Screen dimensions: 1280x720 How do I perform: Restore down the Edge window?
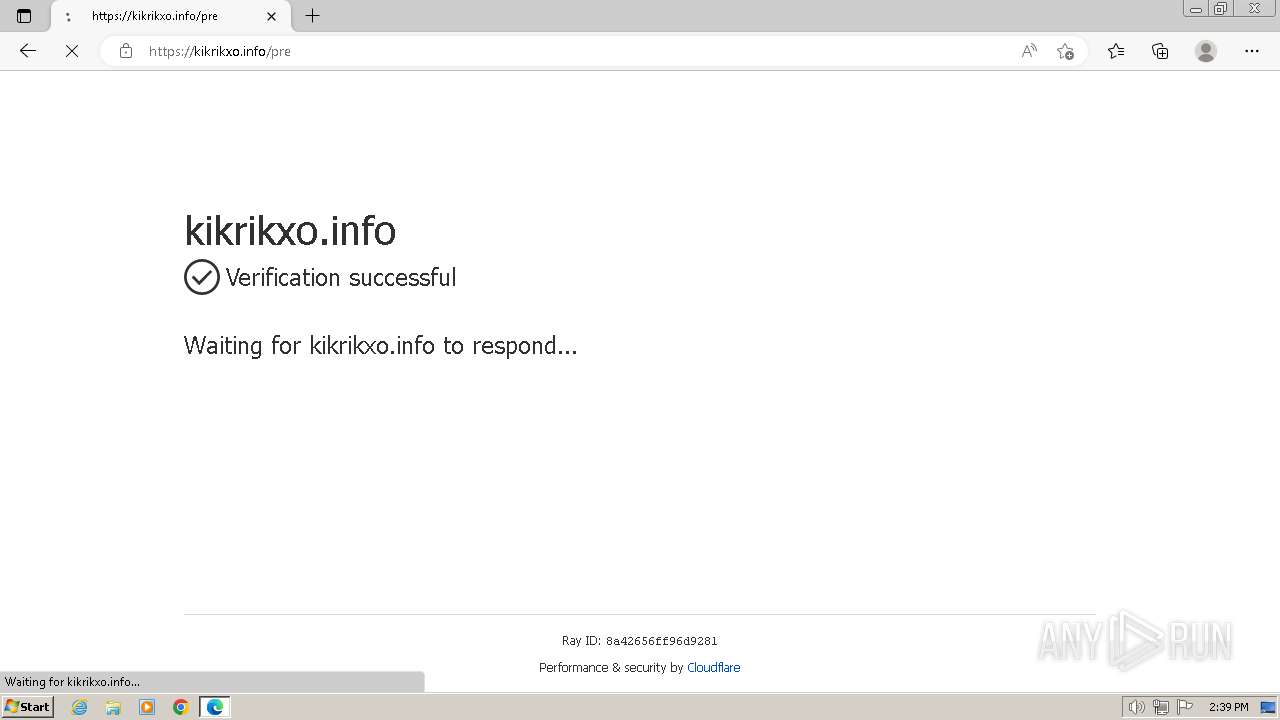tap(1221, 9)
